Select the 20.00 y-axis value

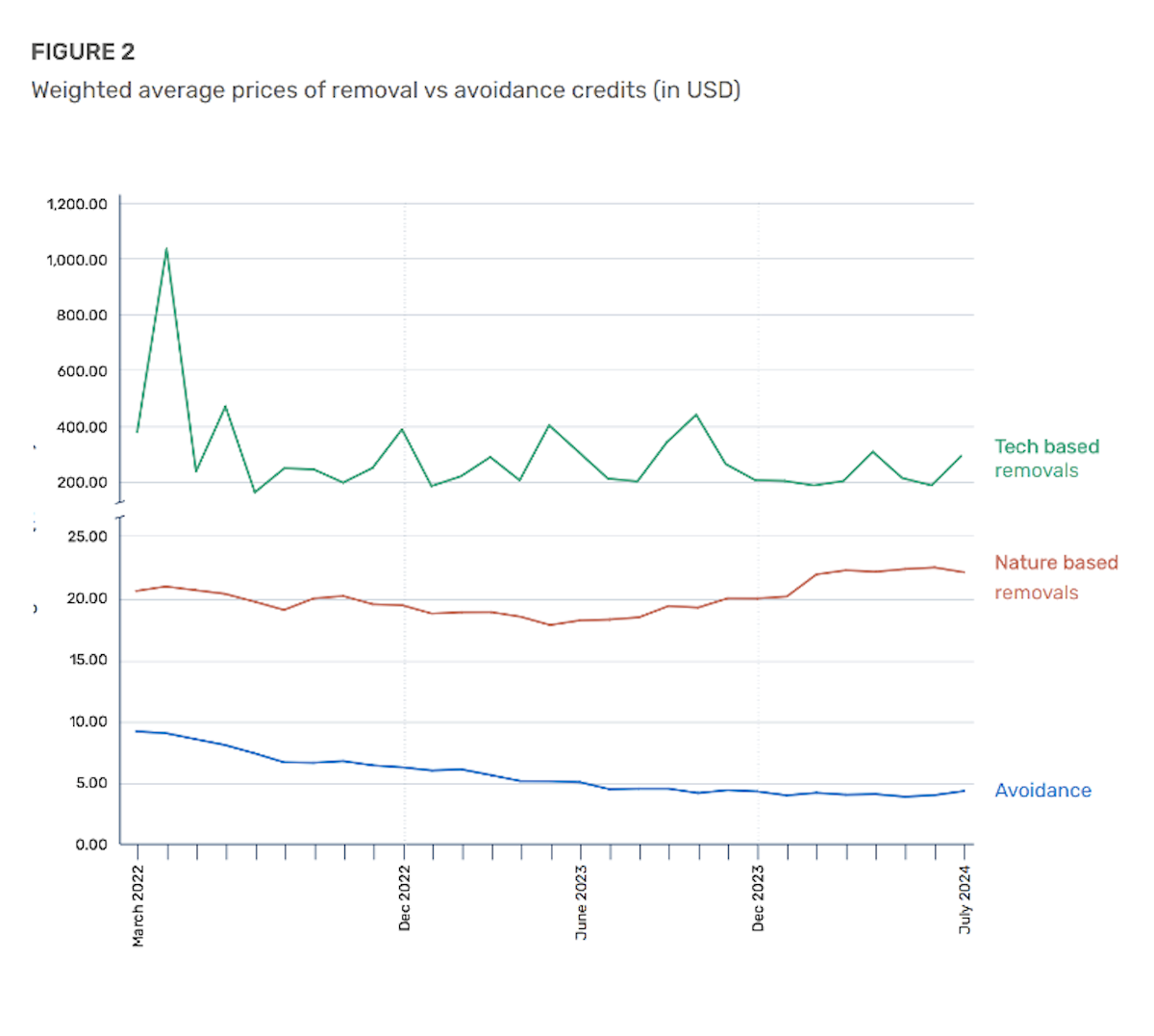click(x=88, y=598)
